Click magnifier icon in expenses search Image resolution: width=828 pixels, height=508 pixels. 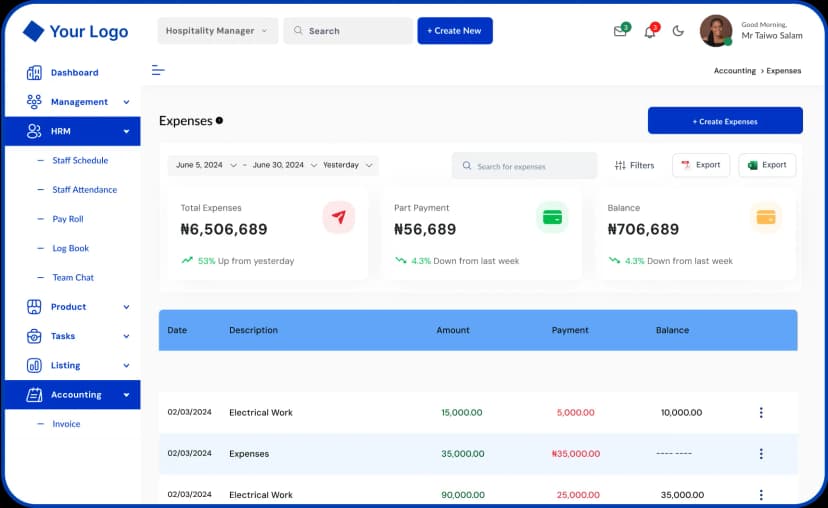pos(467,166)
